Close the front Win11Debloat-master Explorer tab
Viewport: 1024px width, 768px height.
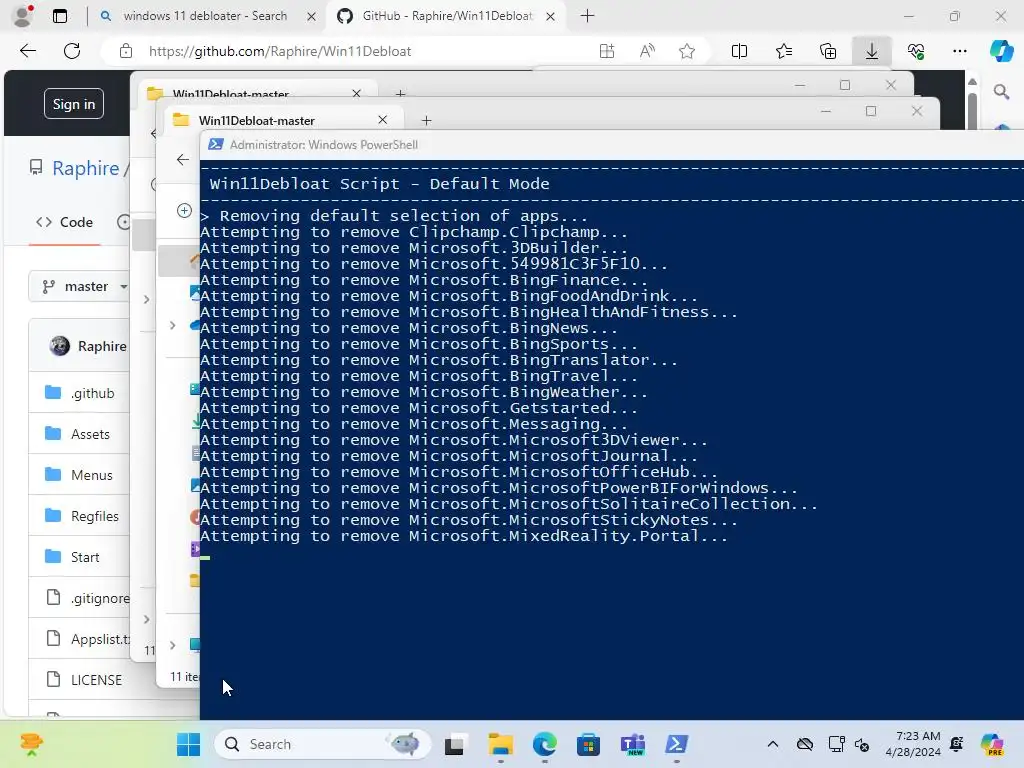[x=383, y=120]
